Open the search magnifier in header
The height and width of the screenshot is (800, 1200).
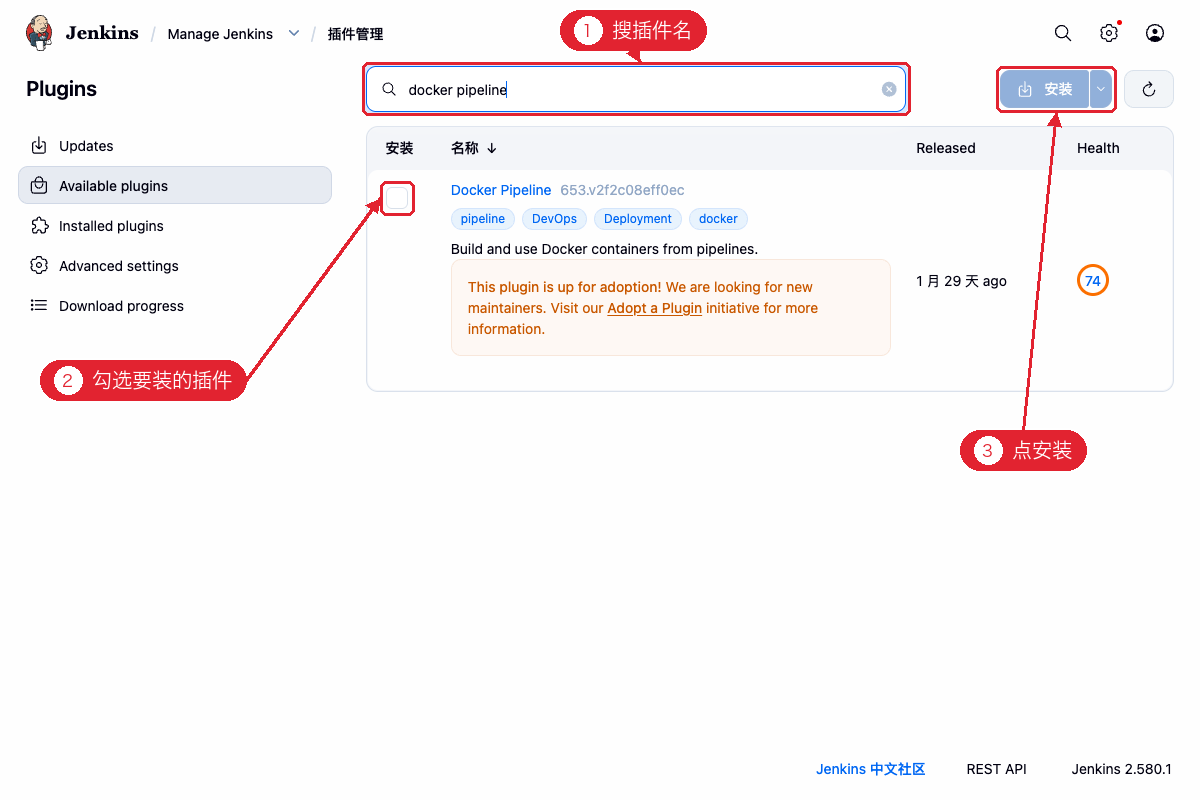click(x=1063, y=33)
